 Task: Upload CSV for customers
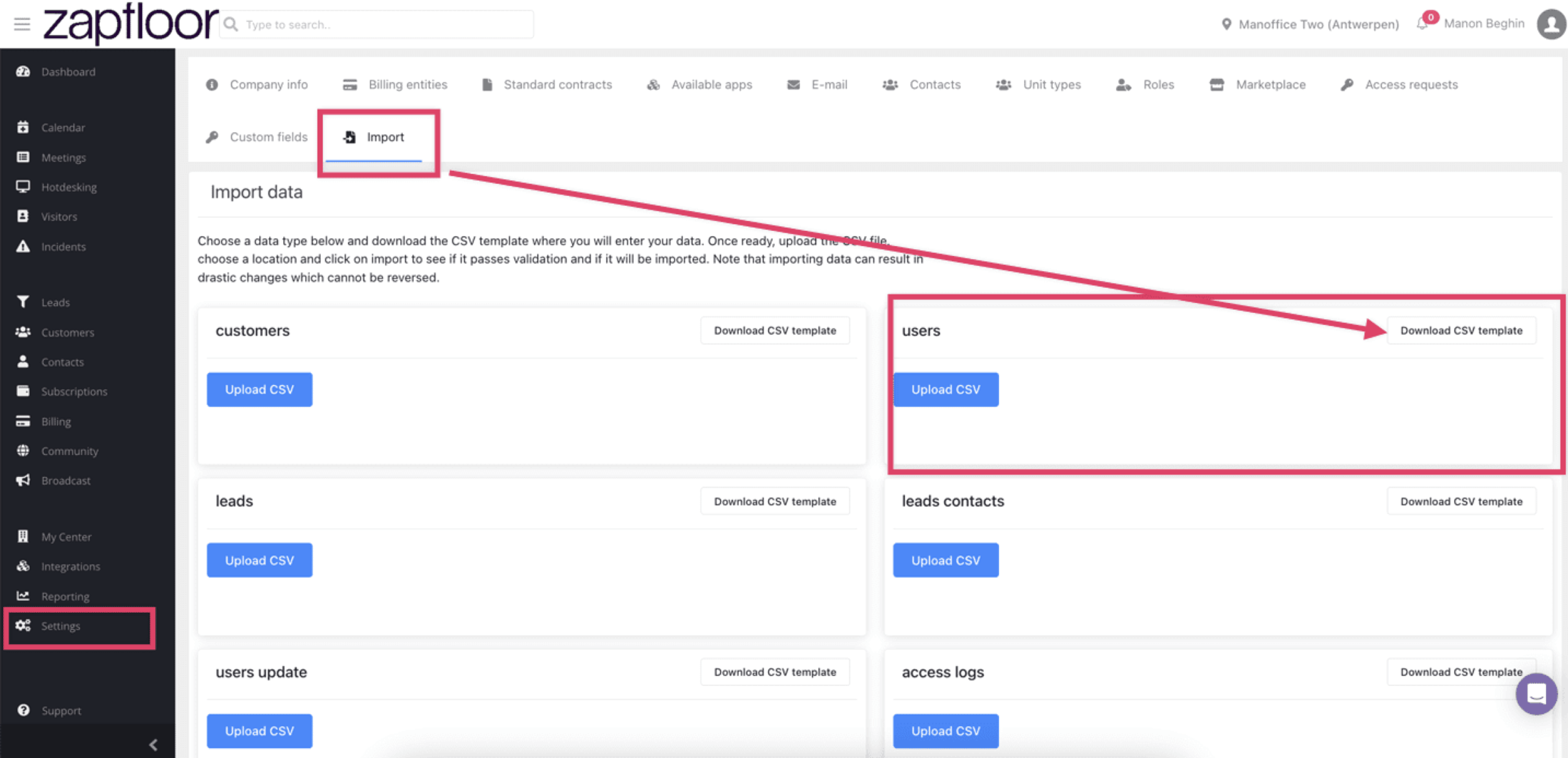259,390
